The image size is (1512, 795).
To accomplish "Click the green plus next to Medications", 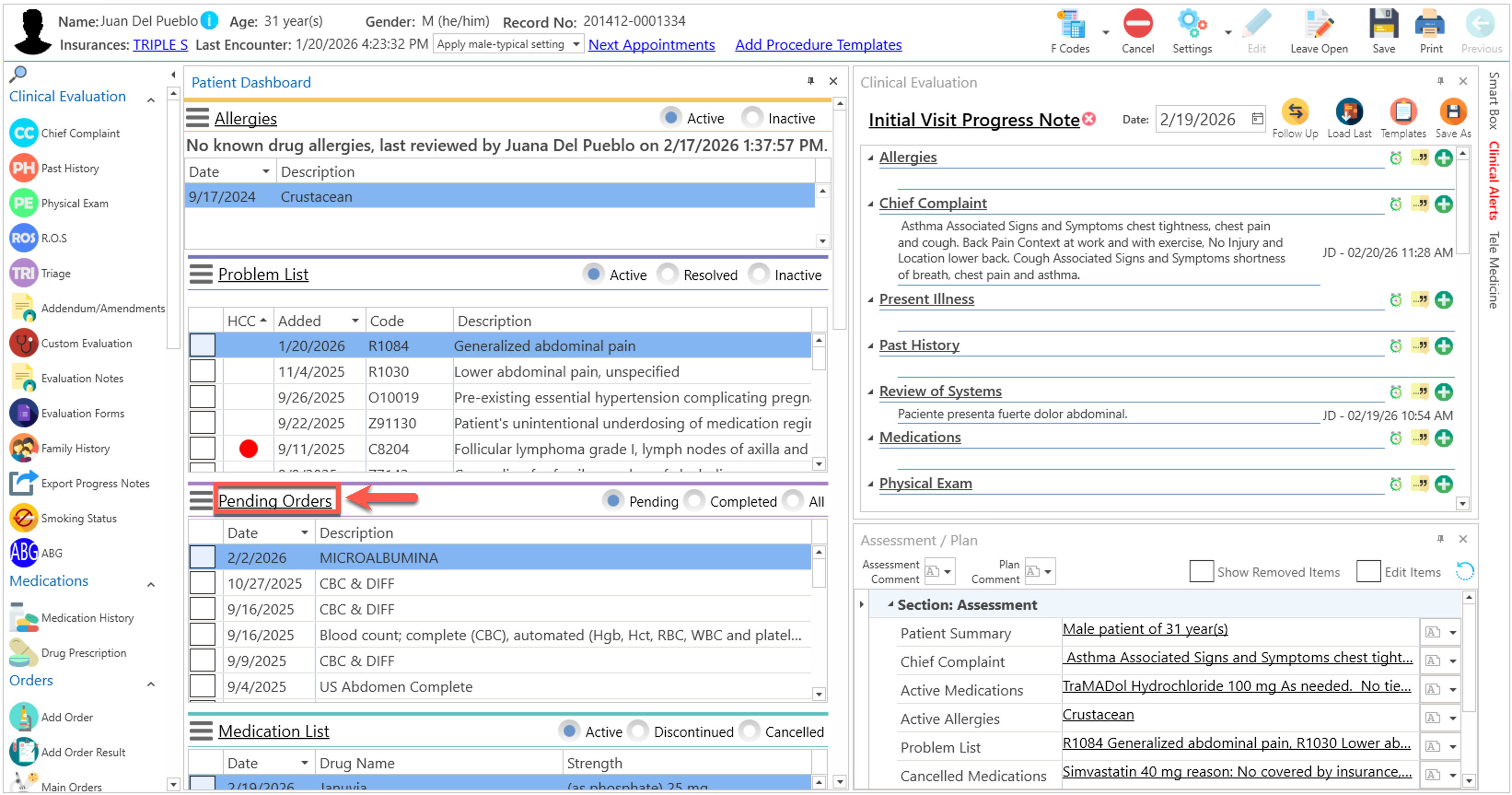I will pyautogui.click(x=1443, y=438).
